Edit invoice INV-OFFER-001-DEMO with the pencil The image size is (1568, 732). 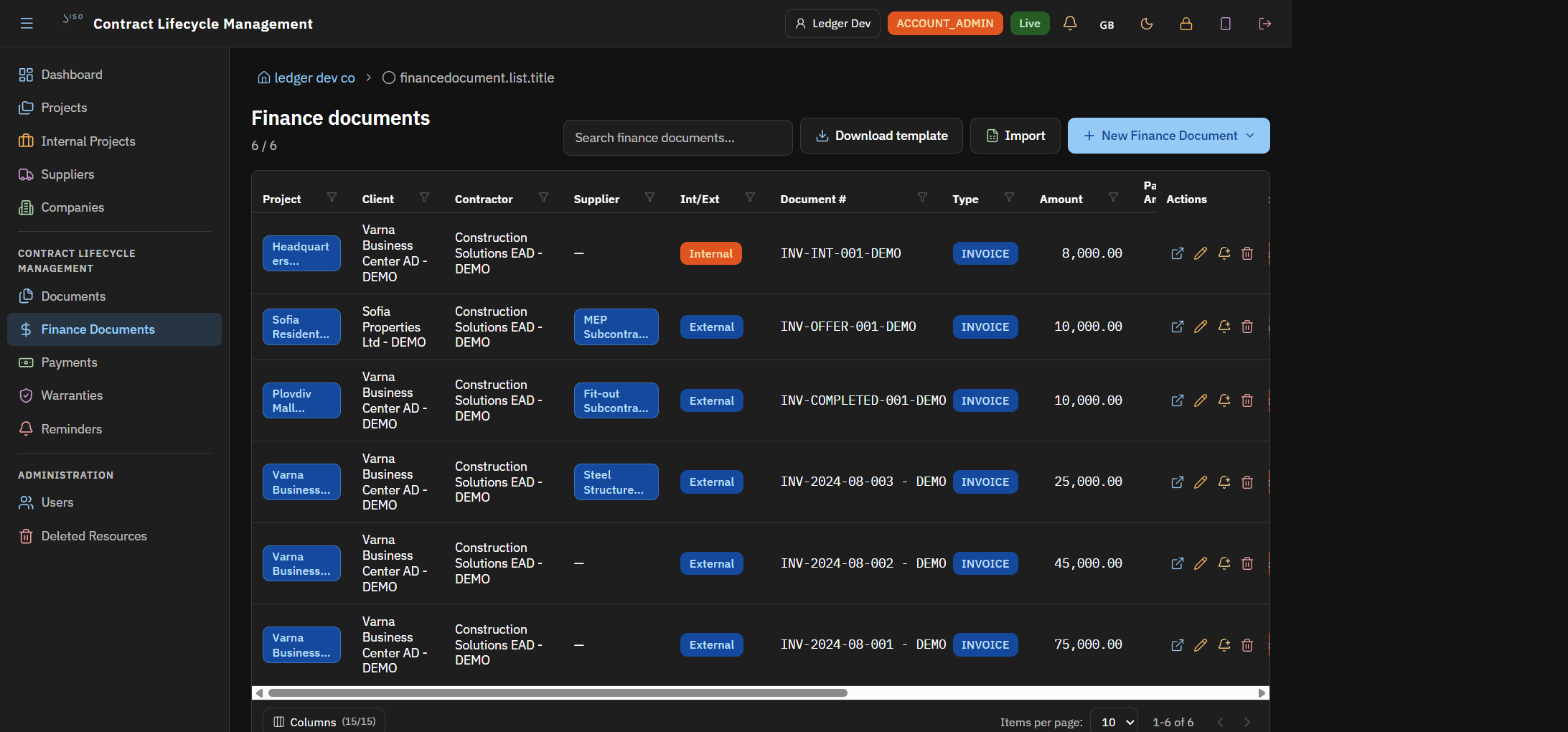(x=1201, y=327)
